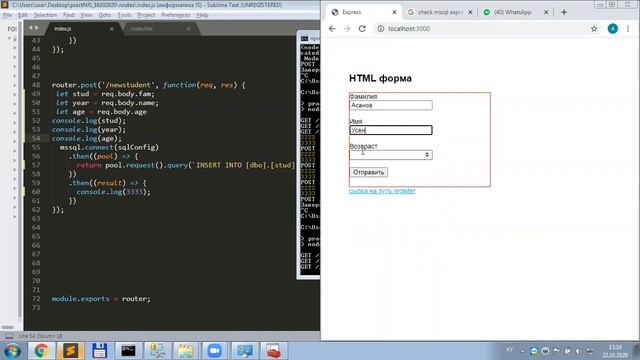Open the Selection menu
Screen dimensions: 640x360
pos(45,15)
